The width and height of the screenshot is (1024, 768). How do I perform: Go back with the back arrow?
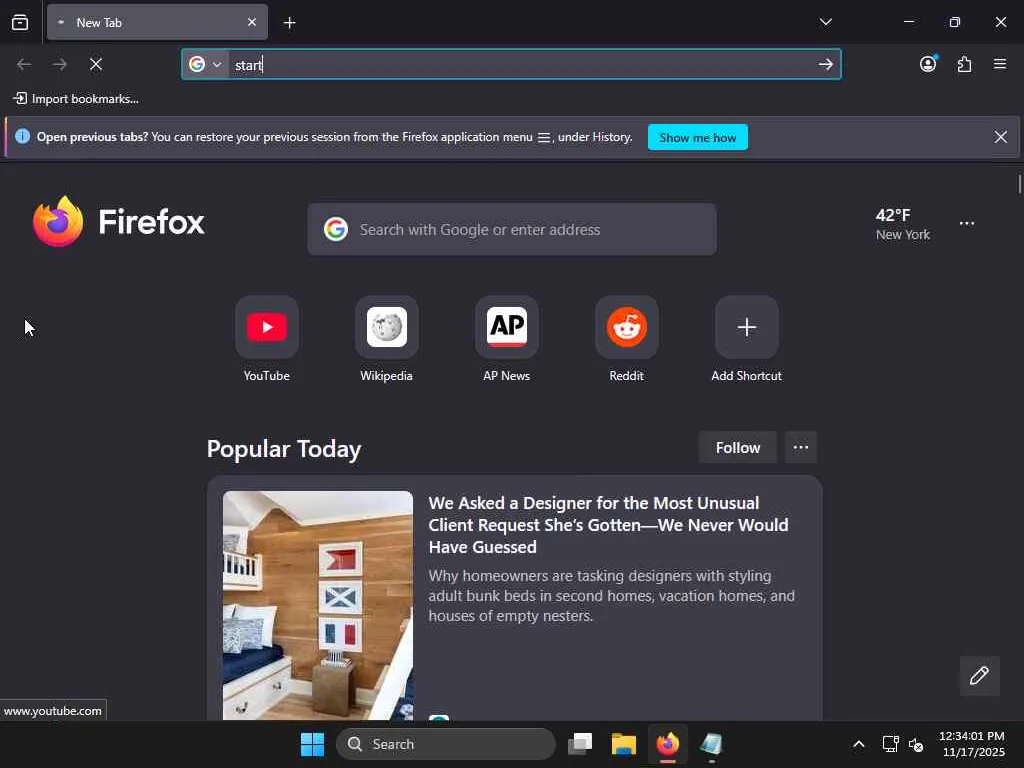24,64
